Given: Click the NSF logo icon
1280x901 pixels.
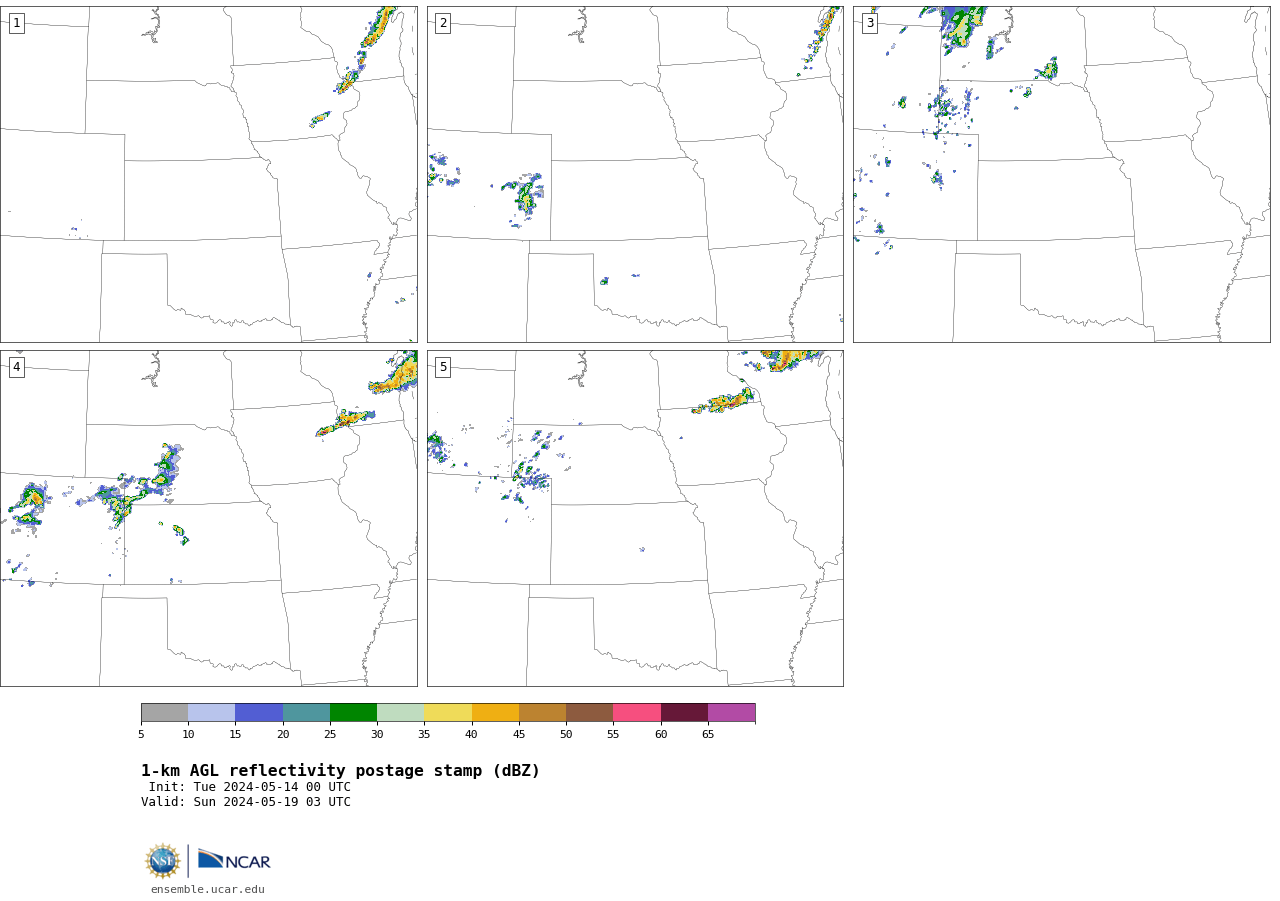Looking at the screenshot, I should click(163, 861).
